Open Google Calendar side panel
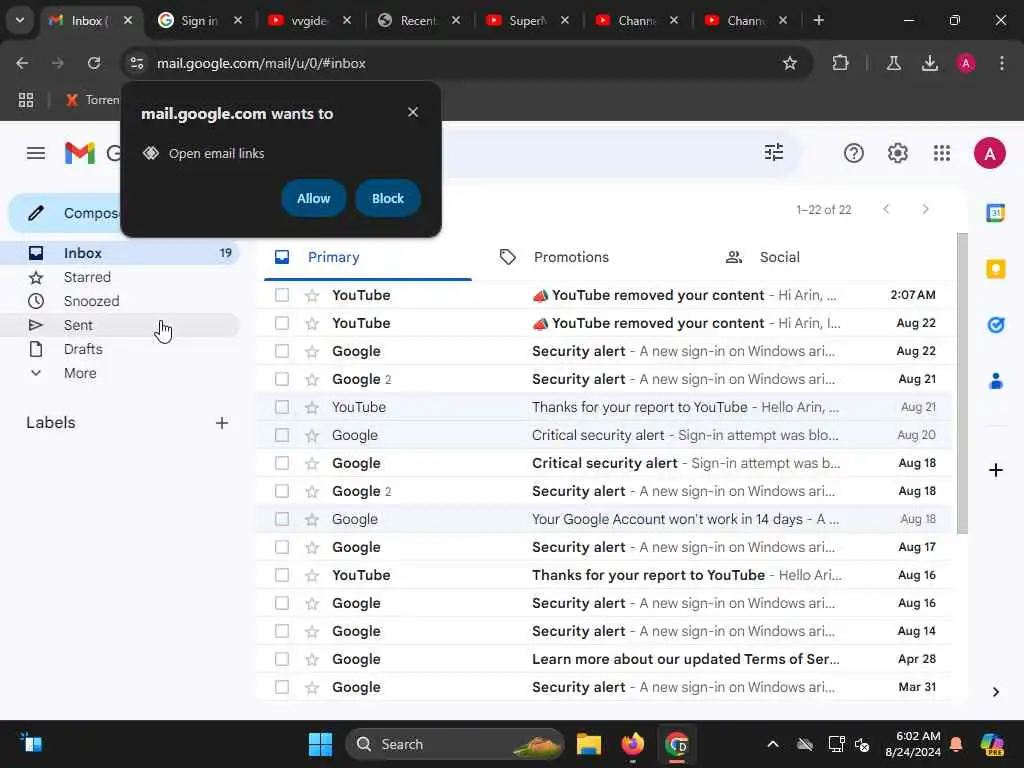This screenshot has height=768, width=1024. click(x=995, y=213)
